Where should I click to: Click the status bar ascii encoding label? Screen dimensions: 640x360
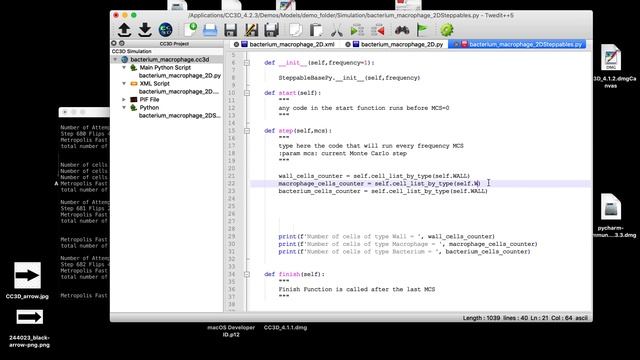582,318
